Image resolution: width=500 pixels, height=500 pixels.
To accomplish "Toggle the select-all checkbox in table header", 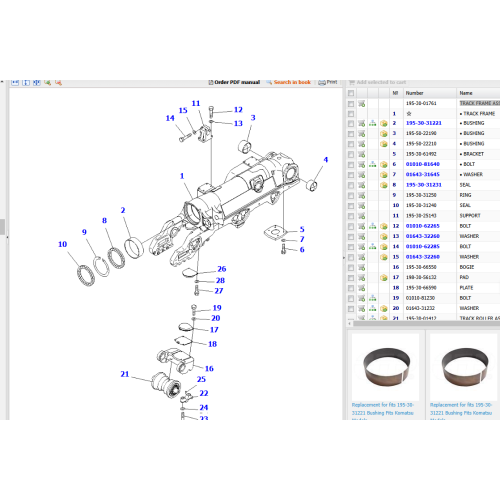I will 351,93.
